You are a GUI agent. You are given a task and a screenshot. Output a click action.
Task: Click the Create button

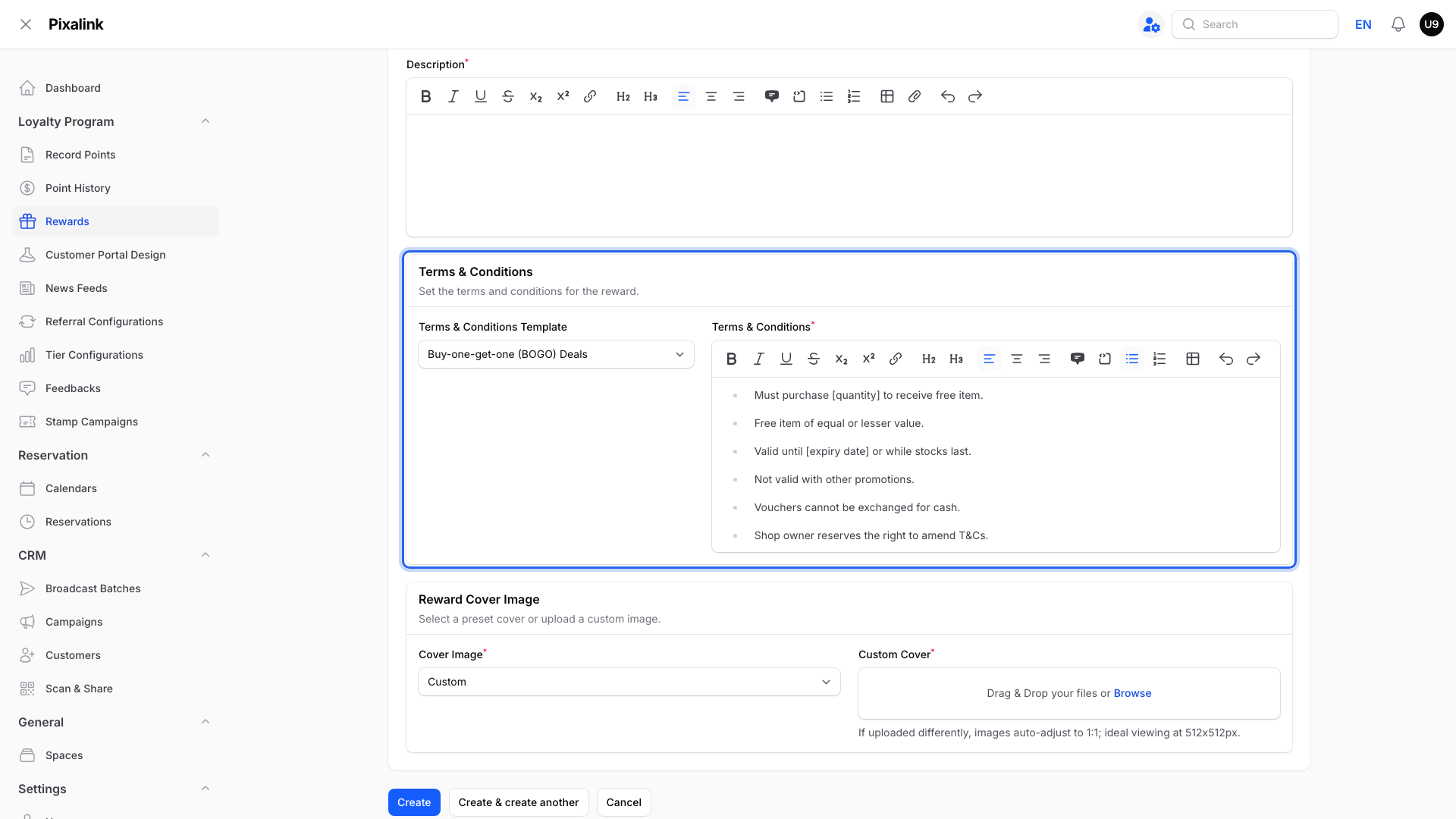click(x=414, y=802)
